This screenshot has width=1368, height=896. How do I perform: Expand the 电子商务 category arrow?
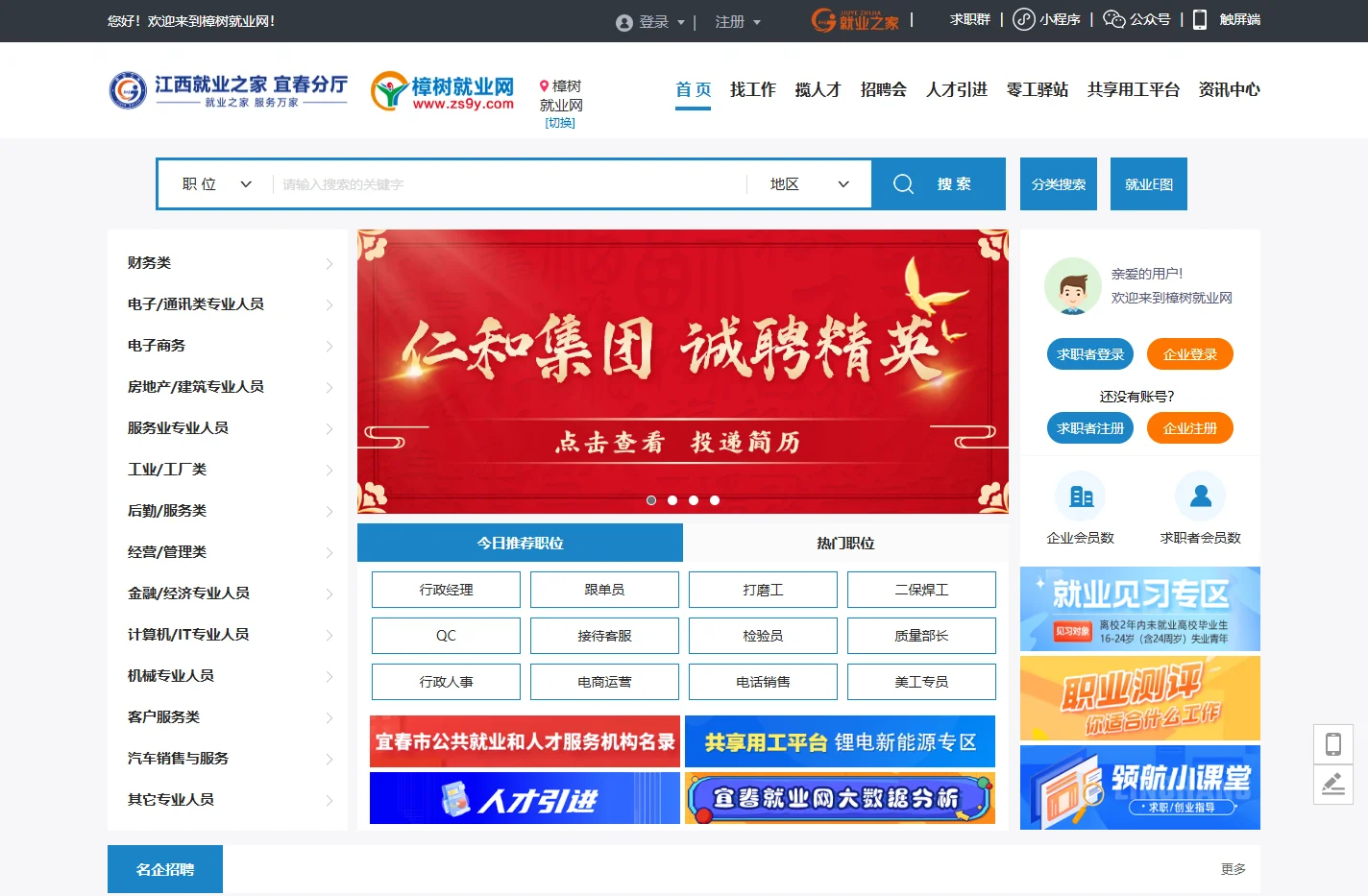(x=329, y=346)
